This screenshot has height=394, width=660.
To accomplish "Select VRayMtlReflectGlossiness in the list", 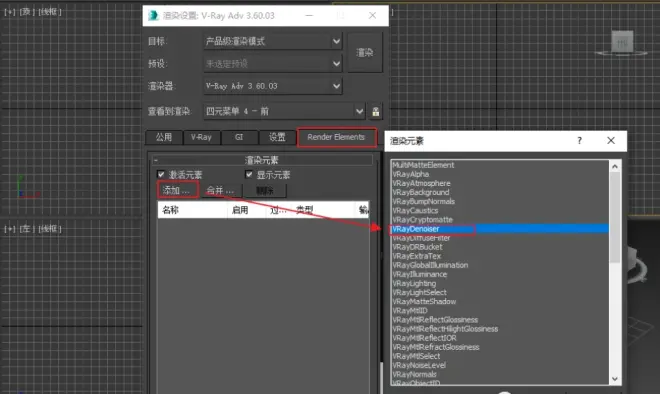I will [435, 320].
